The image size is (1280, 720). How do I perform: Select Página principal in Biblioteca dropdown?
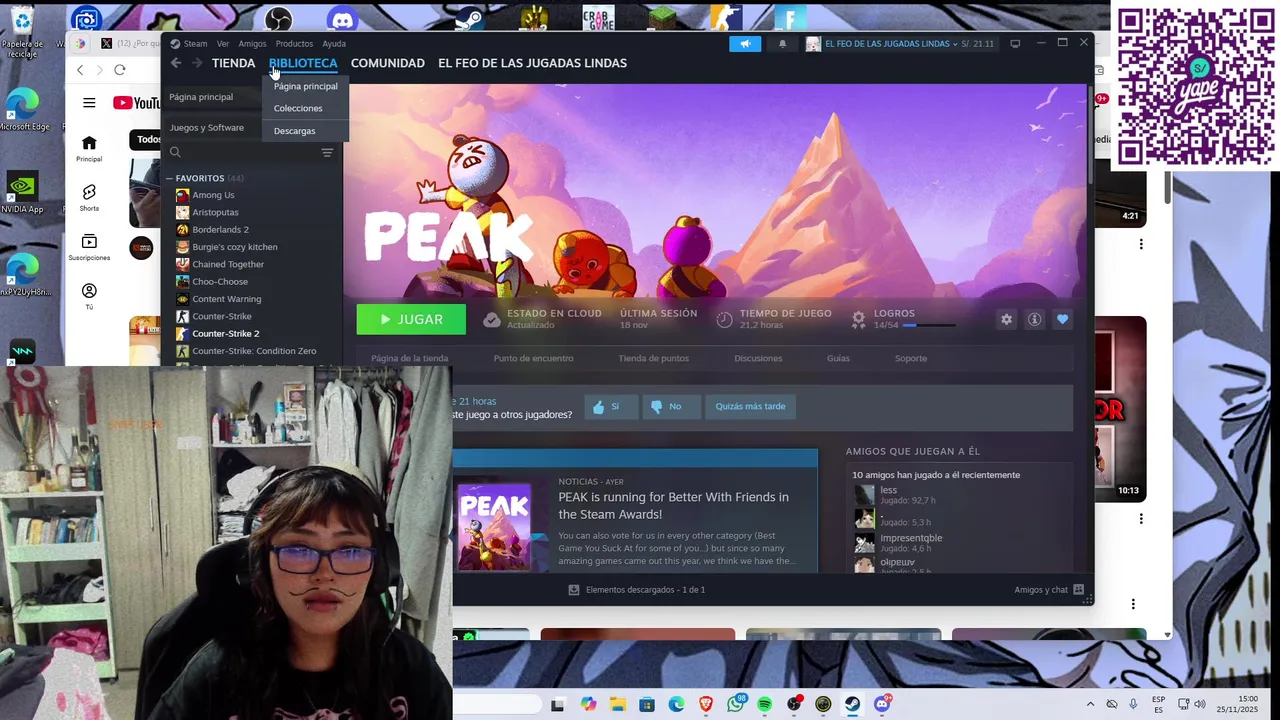305,86
